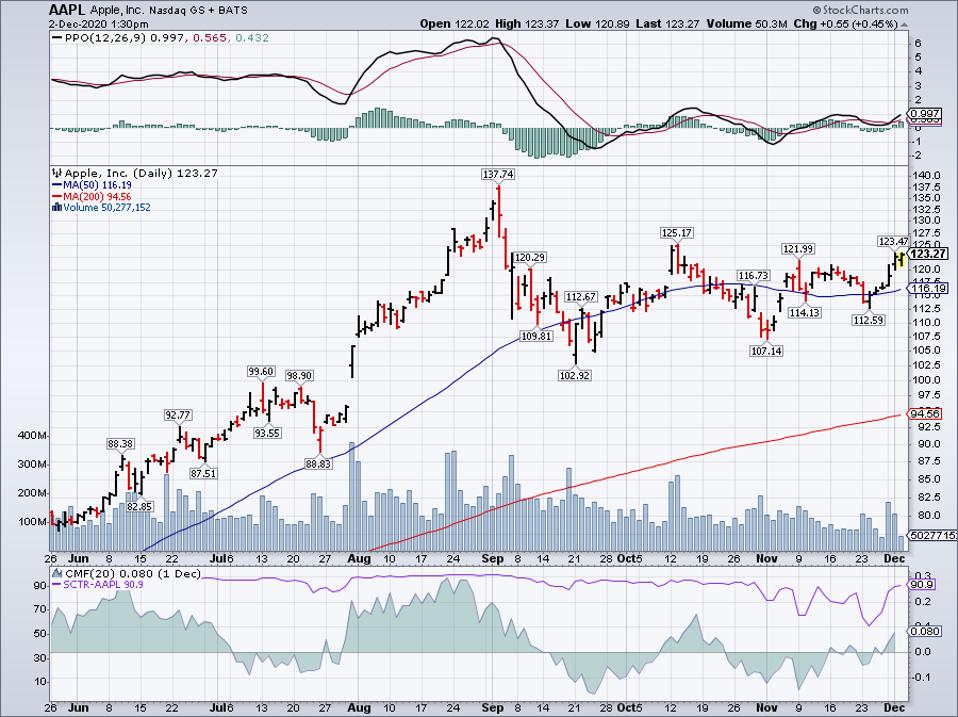Click the 100M volume axis label

pyautogui.click(x=34, y=522)
